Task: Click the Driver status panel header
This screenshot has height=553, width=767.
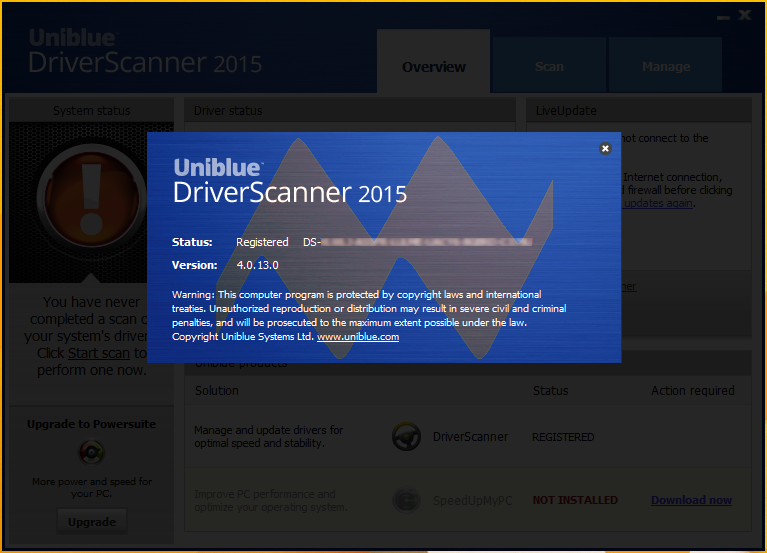Action: click(x=350, y=111)
